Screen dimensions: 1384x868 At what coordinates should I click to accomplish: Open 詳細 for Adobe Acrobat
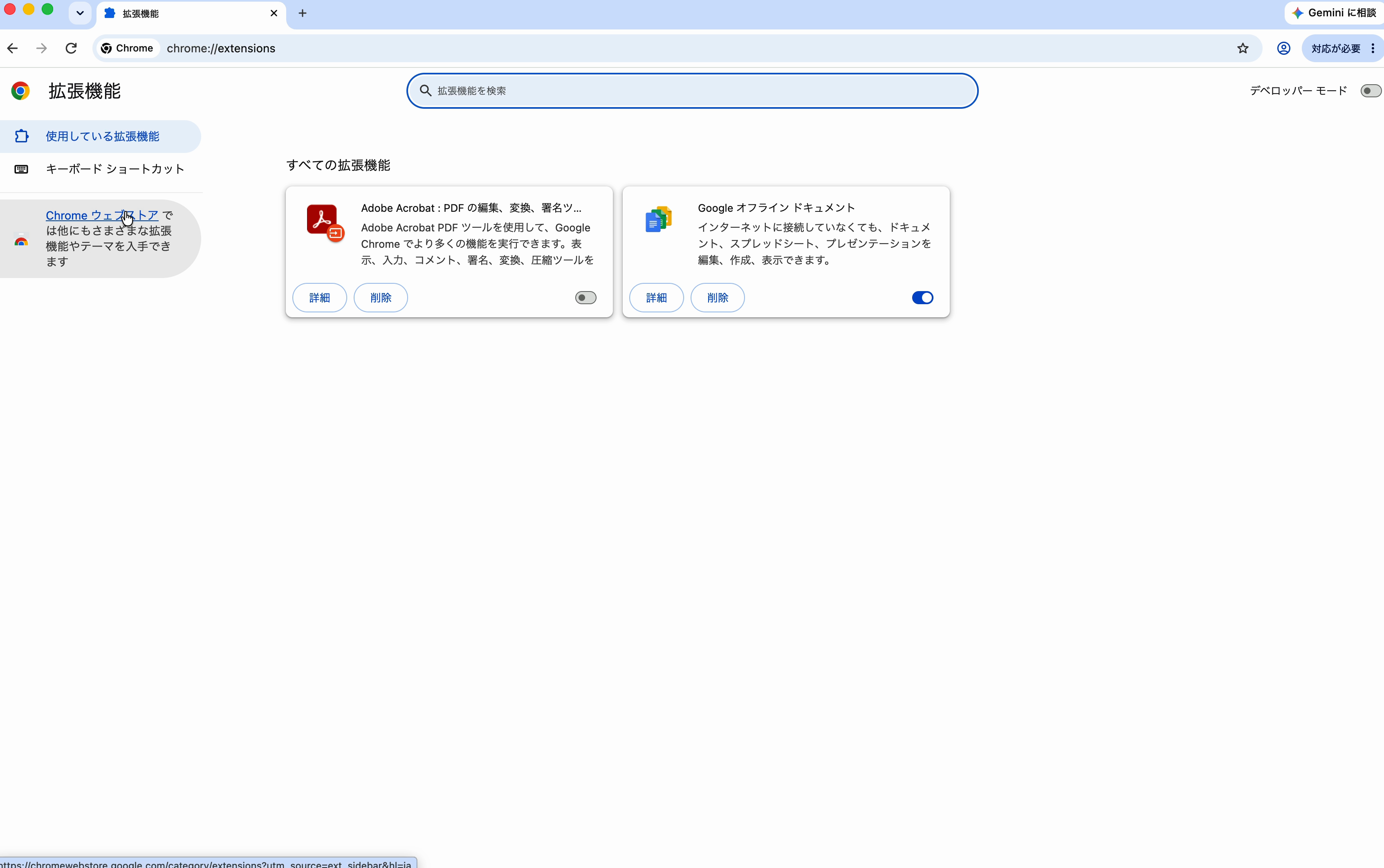(x=320, y=297)
